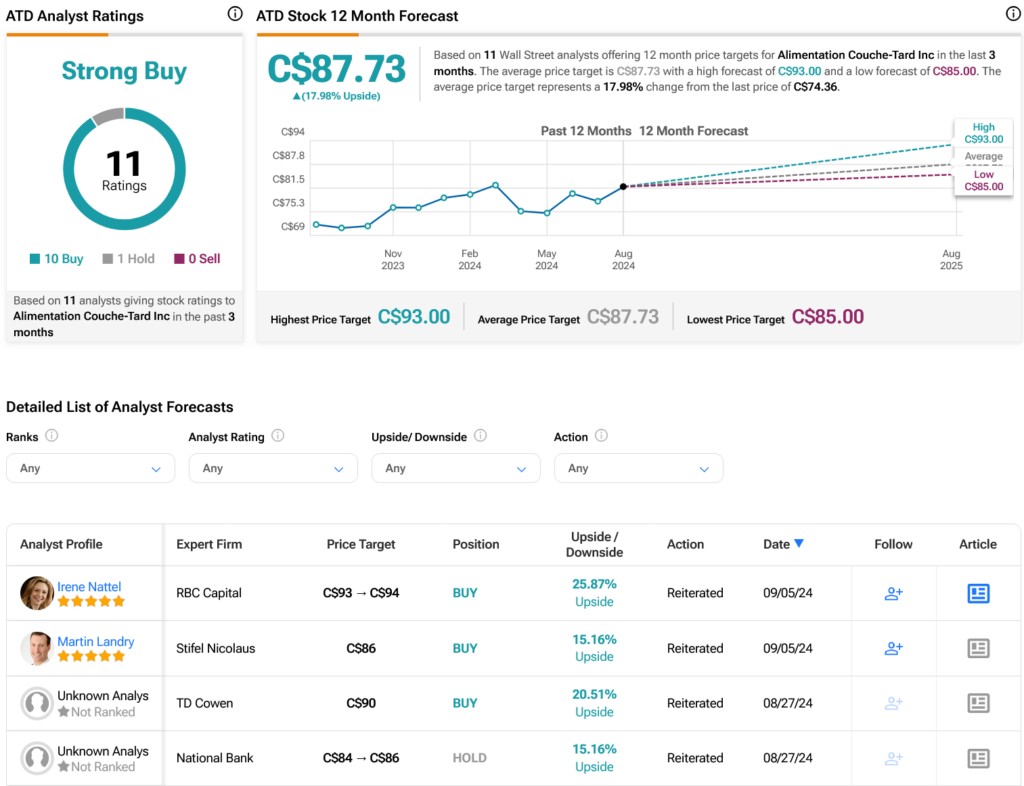Click info icon next to Upside/Downside filter
Image resolution: width=1024 pixels, height=786 pixels.
click(480, 436)
